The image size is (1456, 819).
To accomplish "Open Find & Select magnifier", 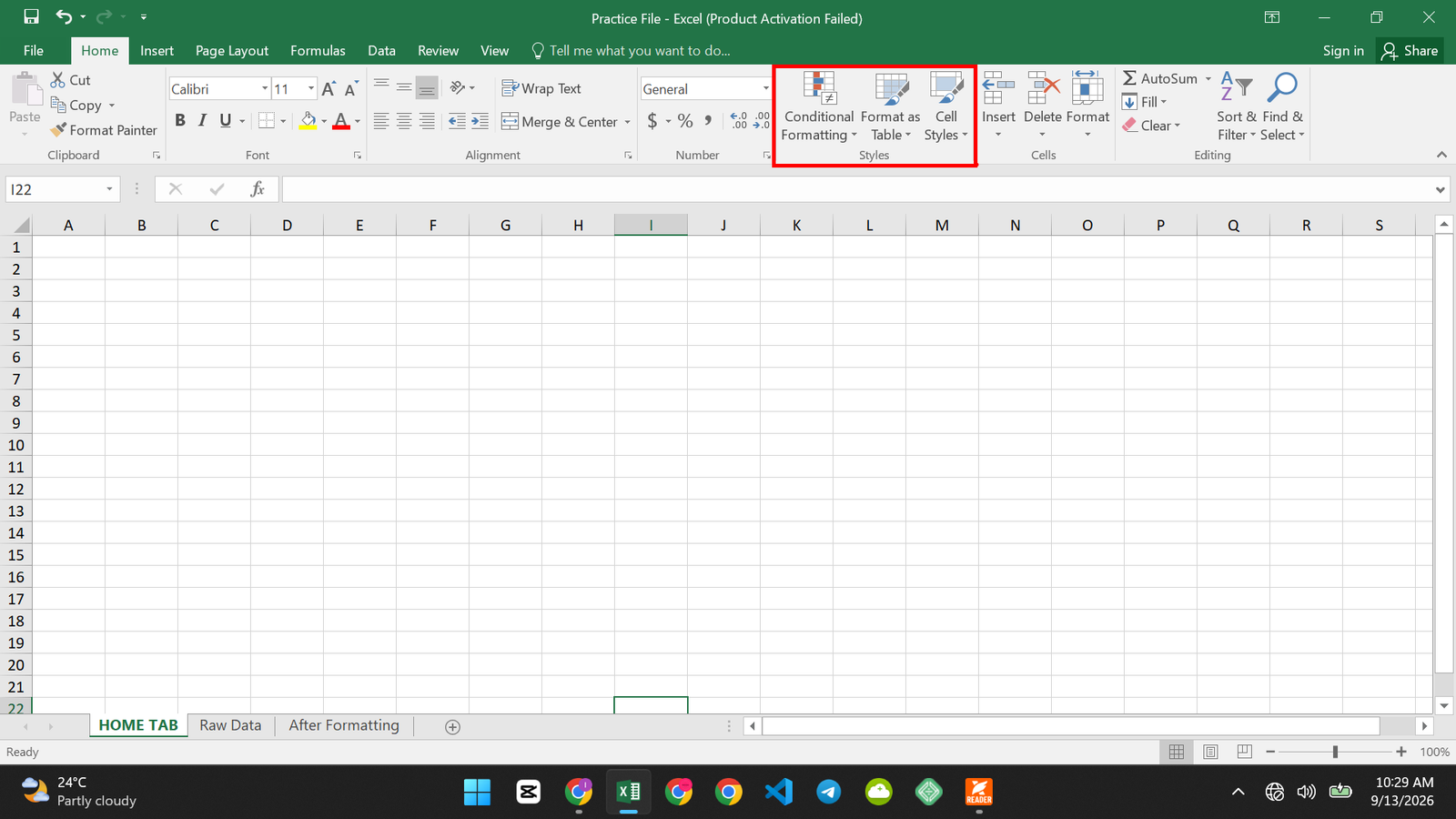I will pos(1282,88).
